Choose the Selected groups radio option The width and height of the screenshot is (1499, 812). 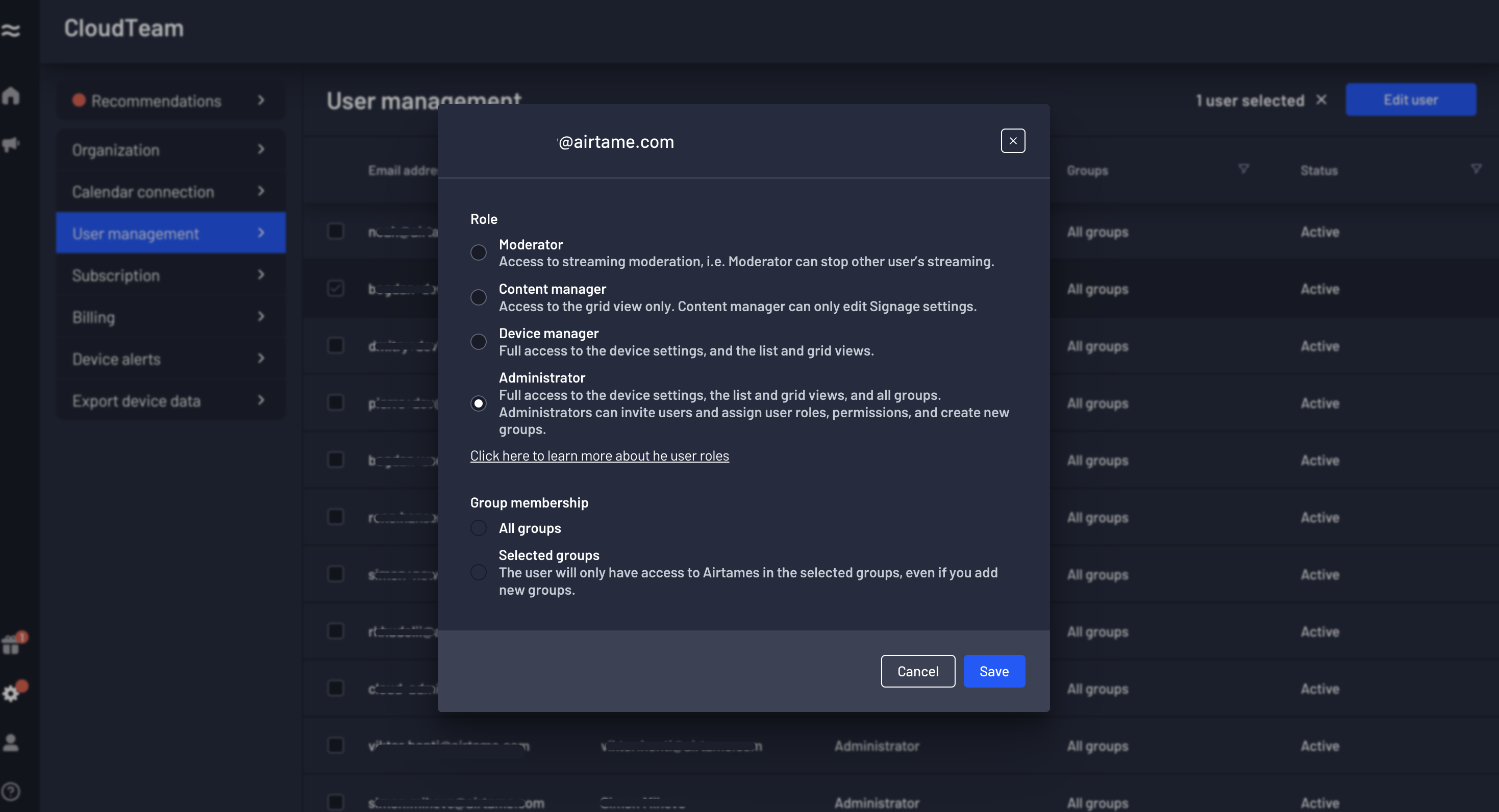click(x=479, y=572)
